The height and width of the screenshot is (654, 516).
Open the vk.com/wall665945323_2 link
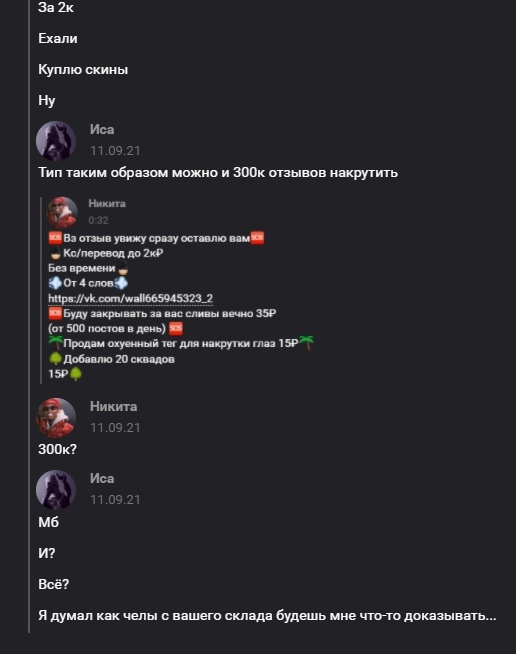[131, 298]
